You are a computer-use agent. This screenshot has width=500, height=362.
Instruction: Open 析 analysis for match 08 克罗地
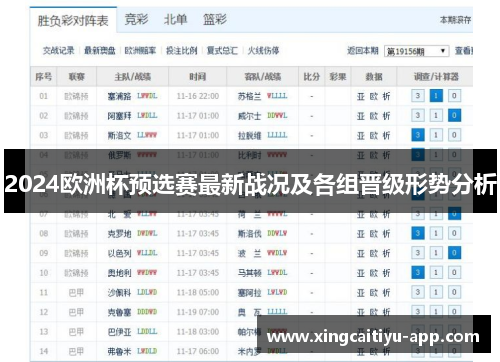(x=386, y=234)
